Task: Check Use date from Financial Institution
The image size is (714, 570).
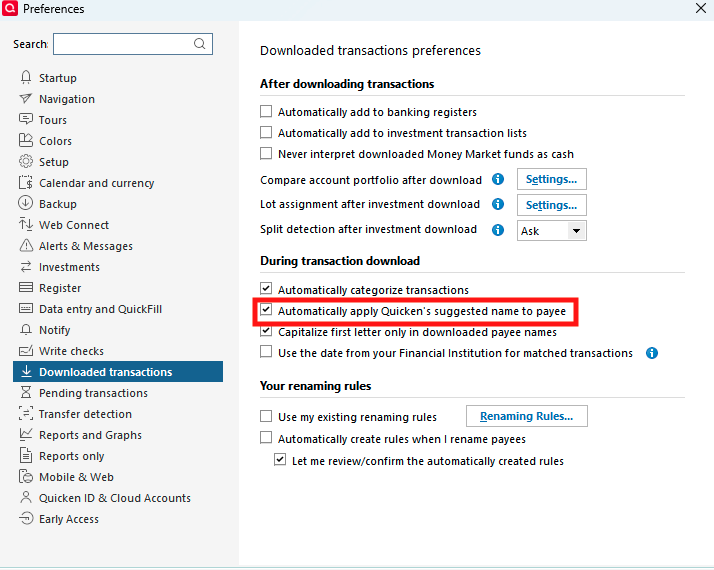Action: point(266,352)
